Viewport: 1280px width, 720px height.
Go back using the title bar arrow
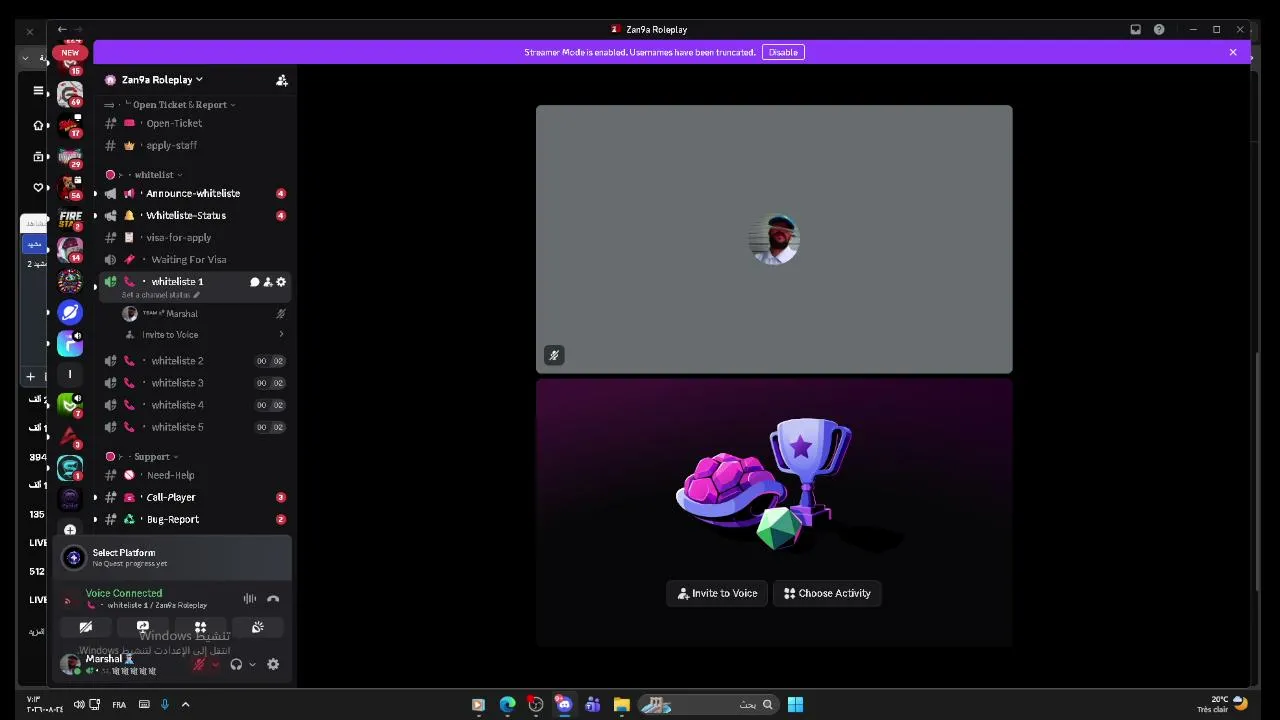62,30
